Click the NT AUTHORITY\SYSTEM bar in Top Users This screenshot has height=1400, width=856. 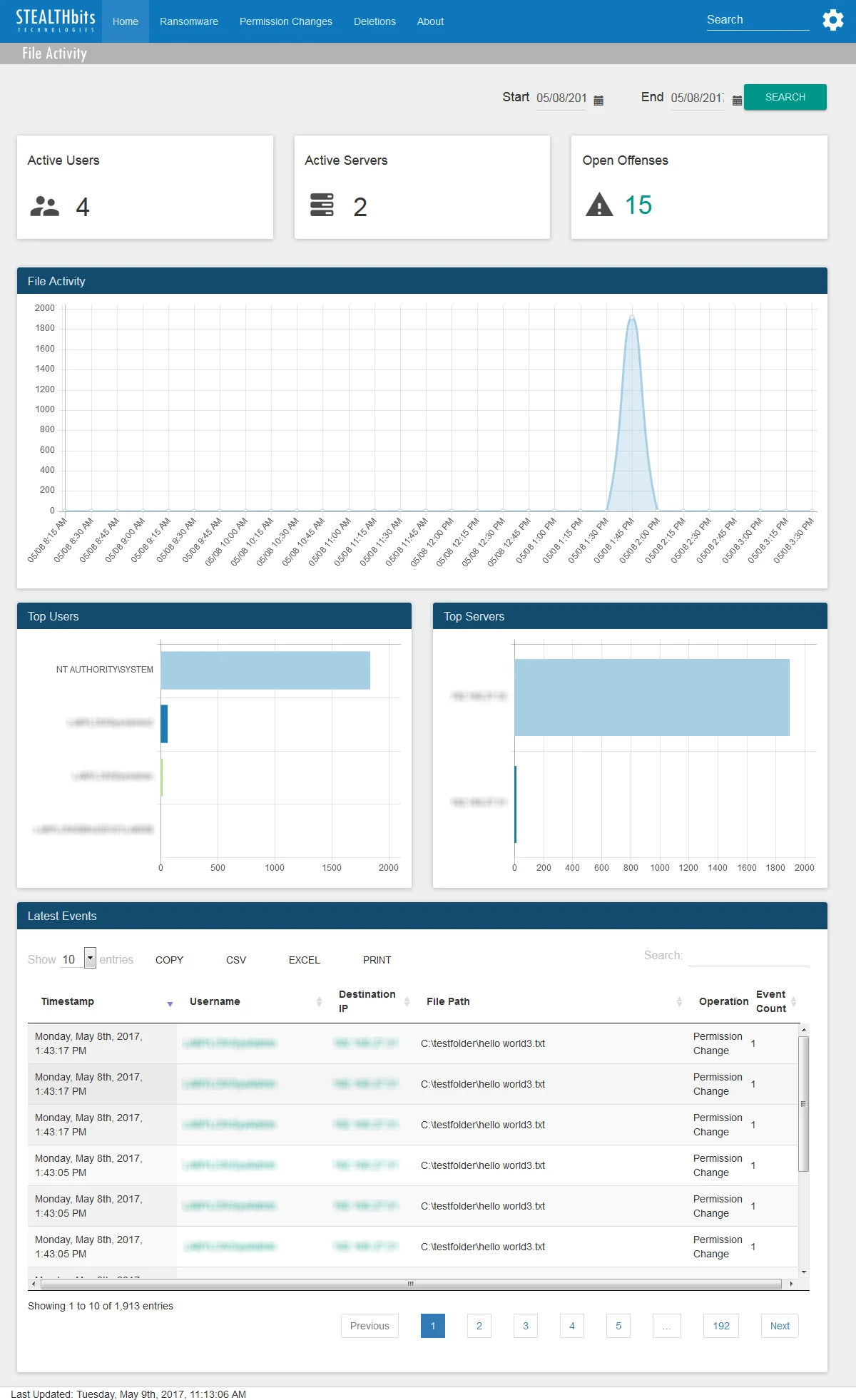pyautogui.click(x=265, y=670)
